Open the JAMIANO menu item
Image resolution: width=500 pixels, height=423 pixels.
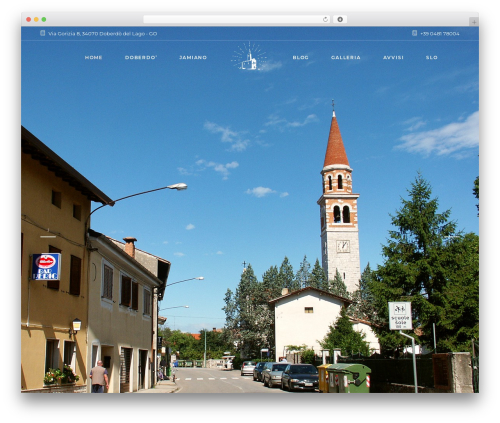(193, 57)
